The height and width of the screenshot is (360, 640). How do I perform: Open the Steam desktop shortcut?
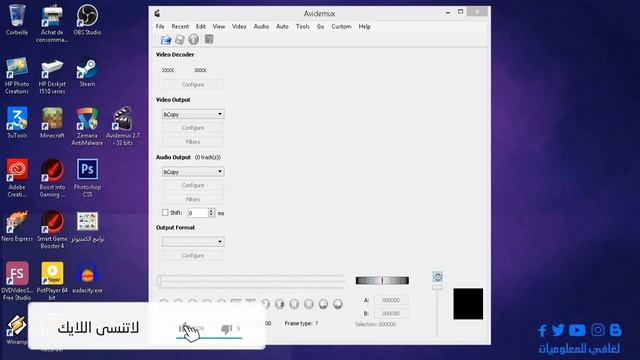coord(87,73)
